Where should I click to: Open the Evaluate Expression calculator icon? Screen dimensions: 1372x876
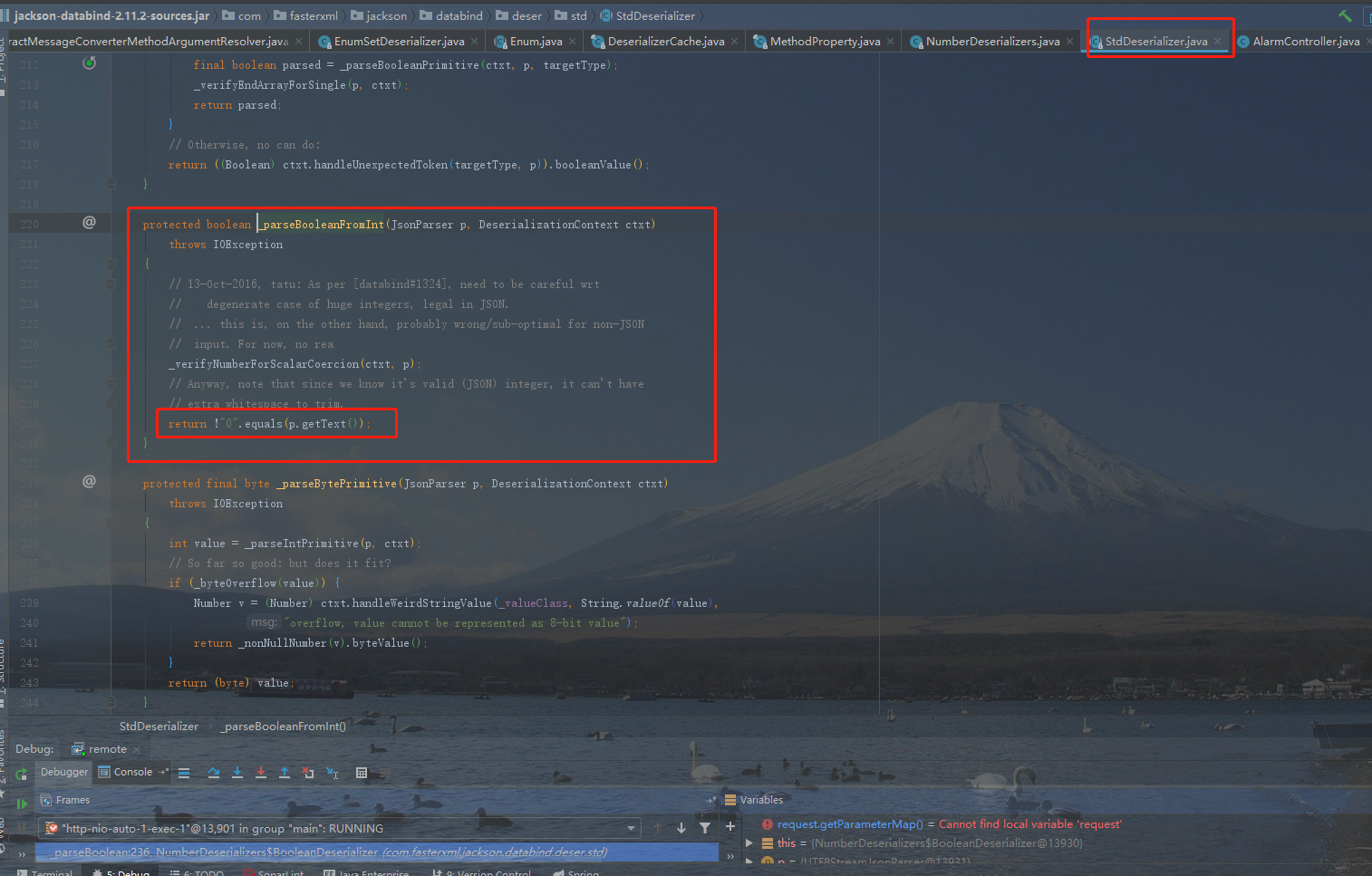[x=362, y=773]
